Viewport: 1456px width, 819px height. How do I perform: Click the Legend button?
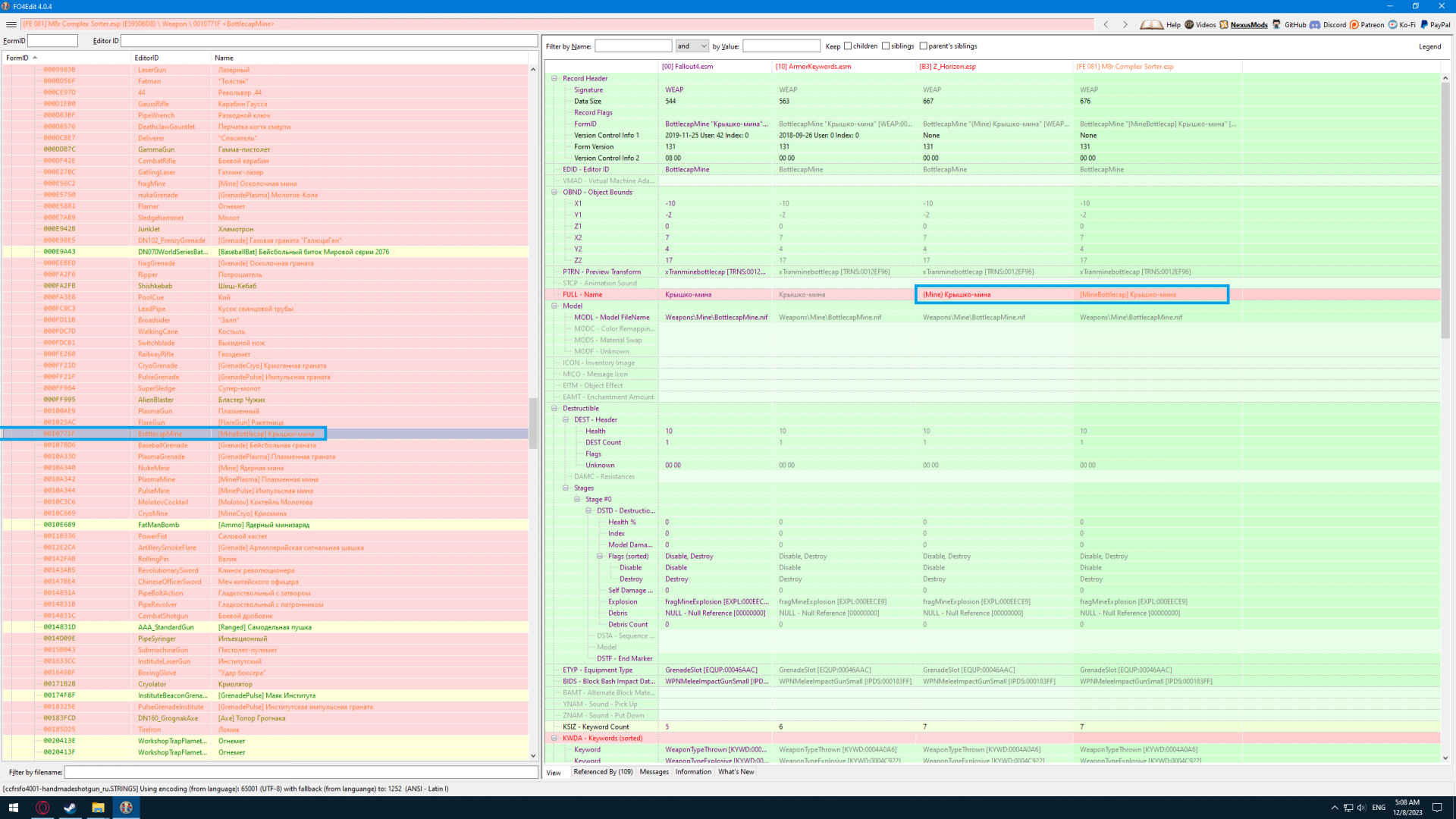pos(1429,46)
